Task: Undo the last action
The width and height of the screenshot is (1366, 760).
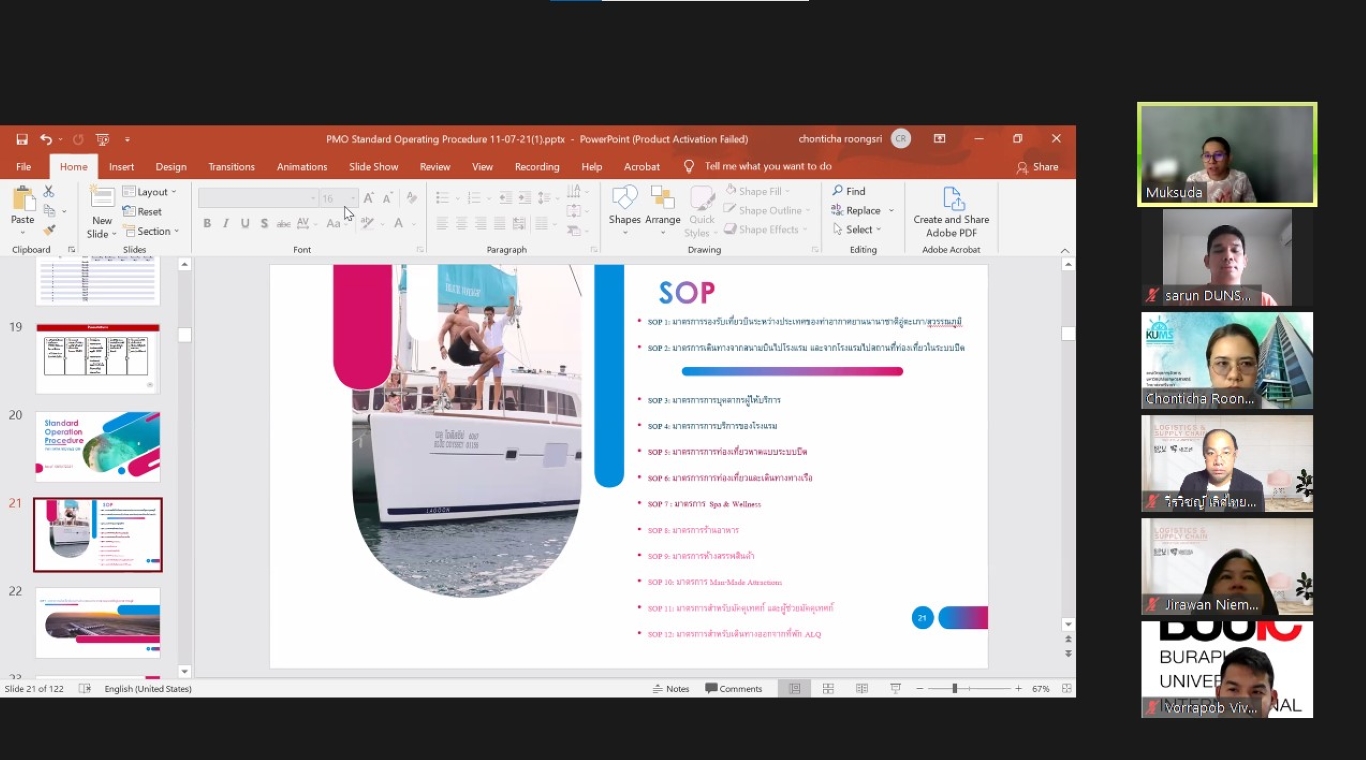Action: [46, 139]
